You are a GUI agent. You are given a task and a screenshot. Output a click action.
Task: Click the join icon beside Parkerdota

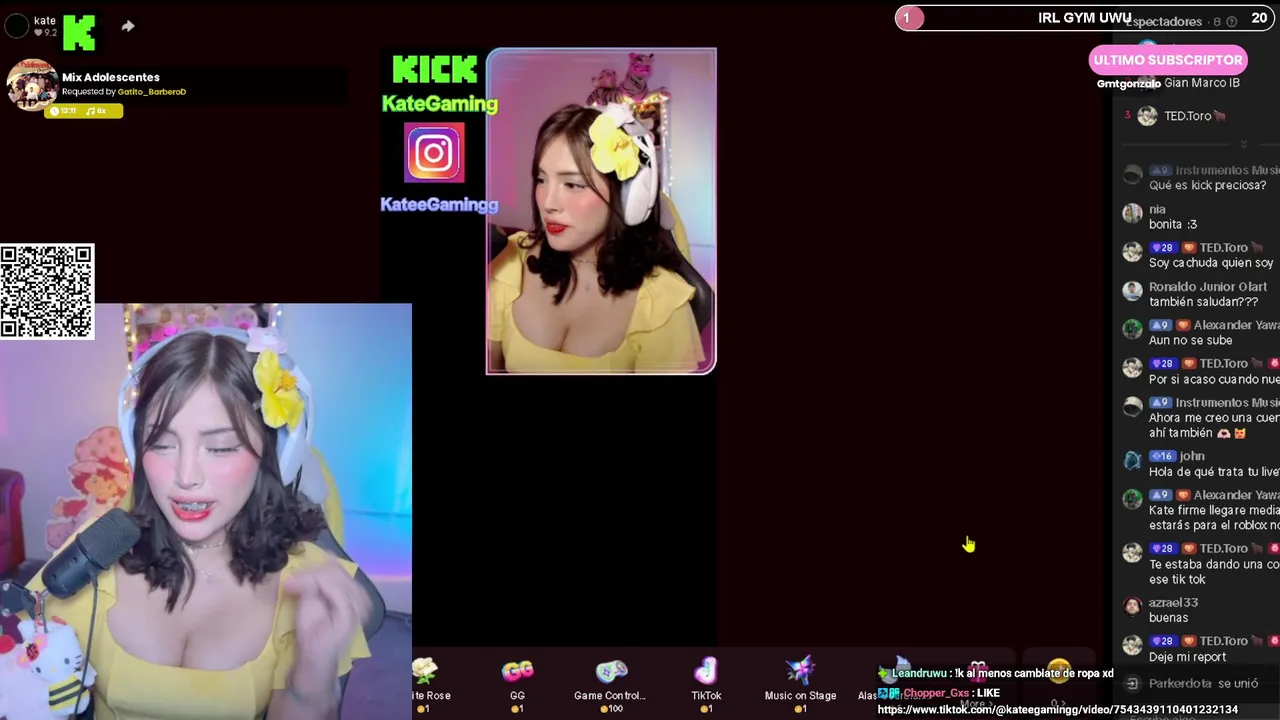(1132, 684)
